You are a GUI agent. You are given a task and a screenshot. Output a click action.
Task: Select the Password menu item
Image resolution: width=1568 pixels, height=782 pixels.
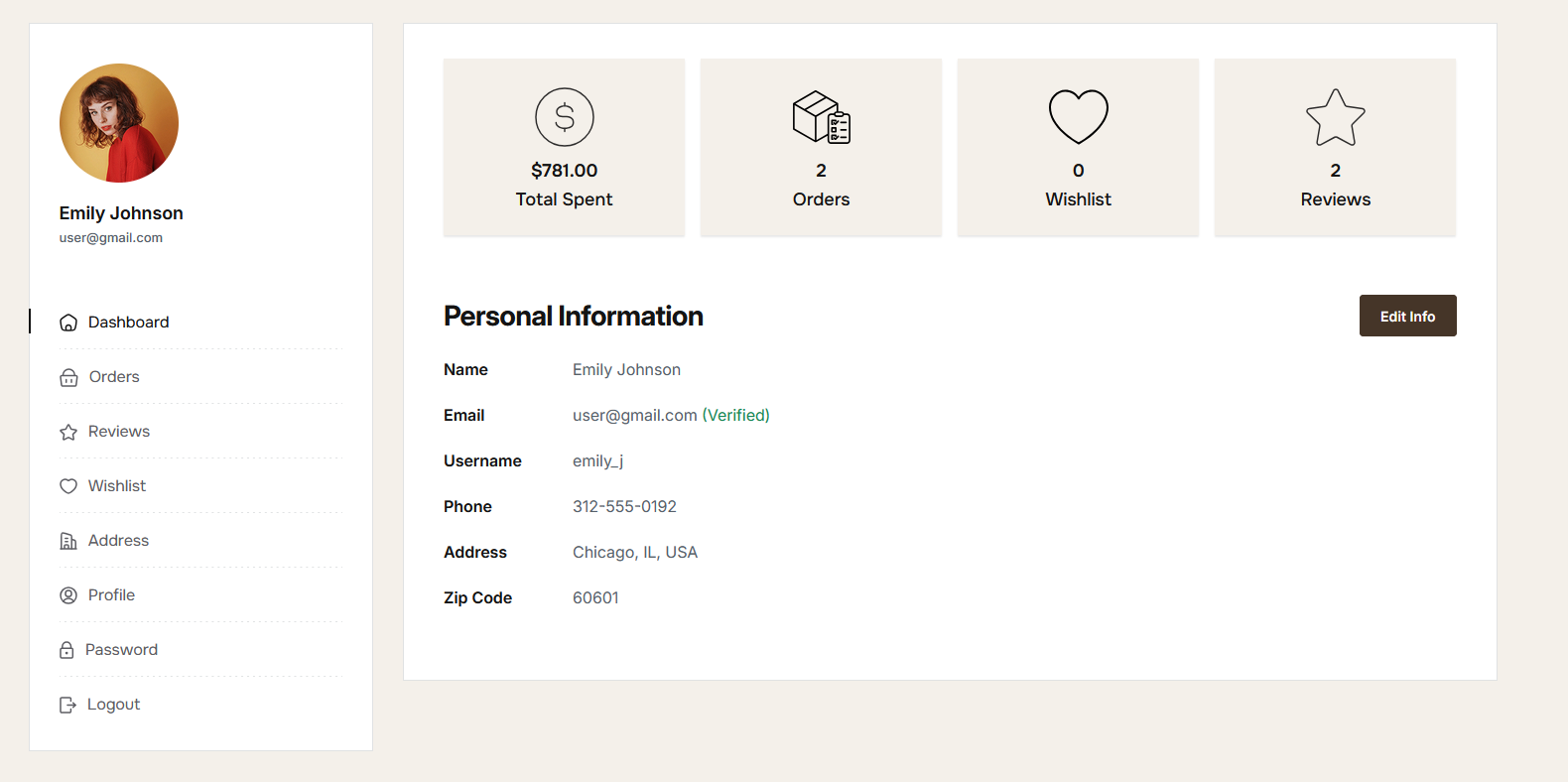pyautogui.click(x=121, y=650)
